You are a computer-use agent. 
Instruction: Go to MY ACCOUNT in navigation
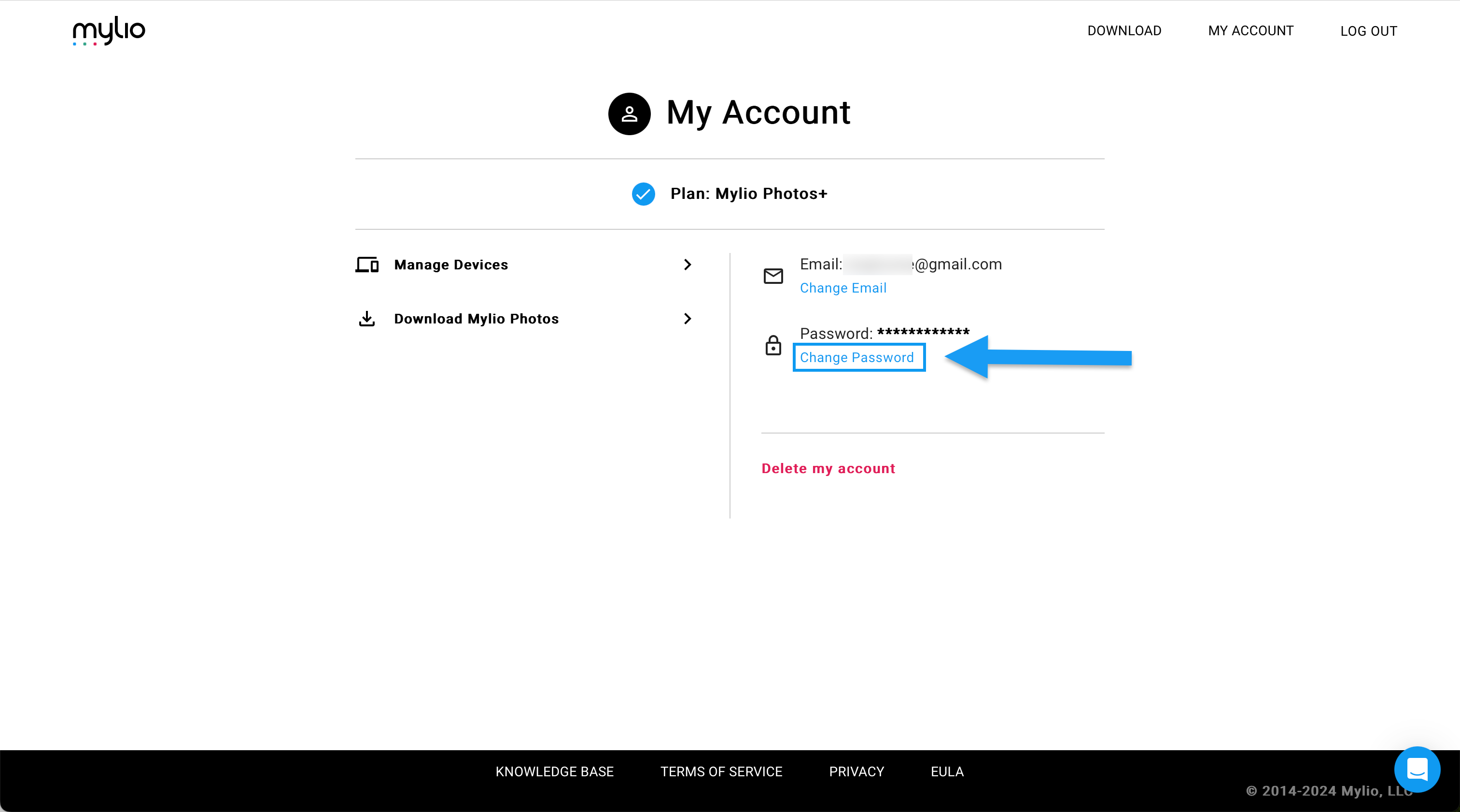[1250, 30]
